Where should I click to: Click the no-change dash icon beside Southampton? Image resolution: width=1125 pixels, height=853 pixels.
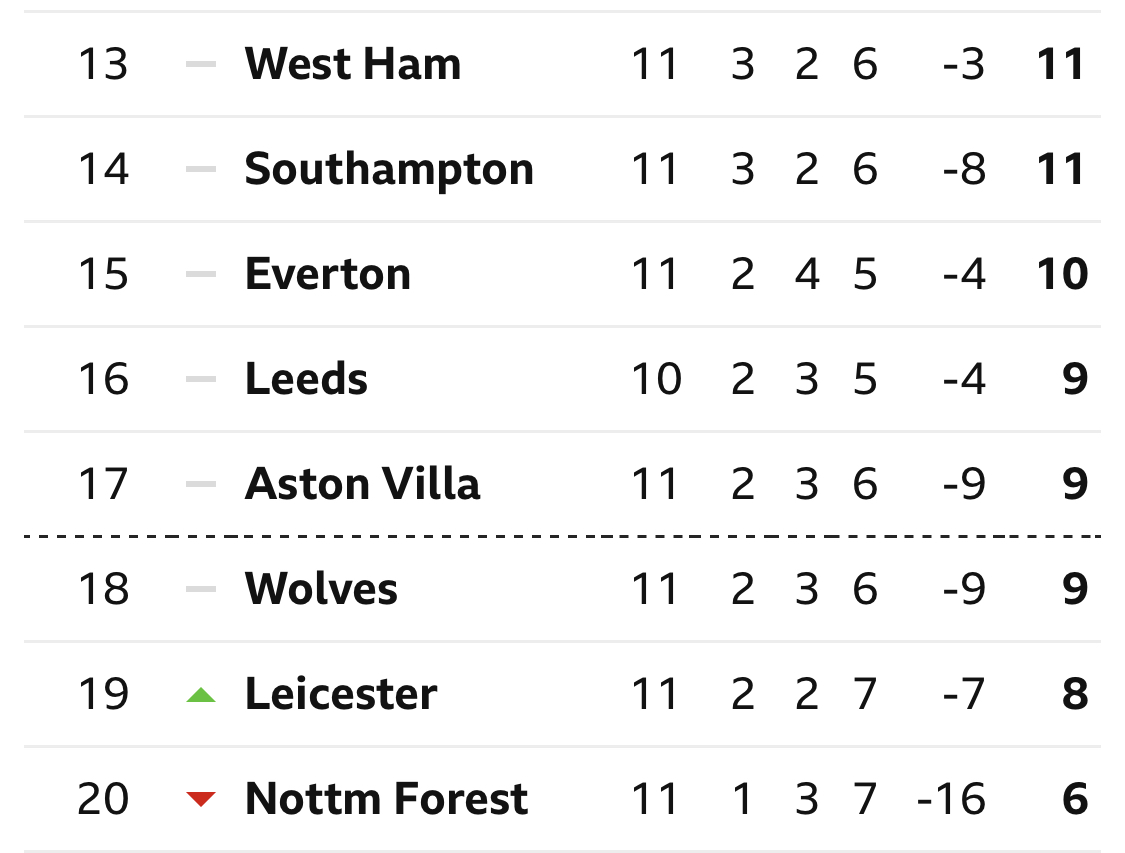(201, 169)
